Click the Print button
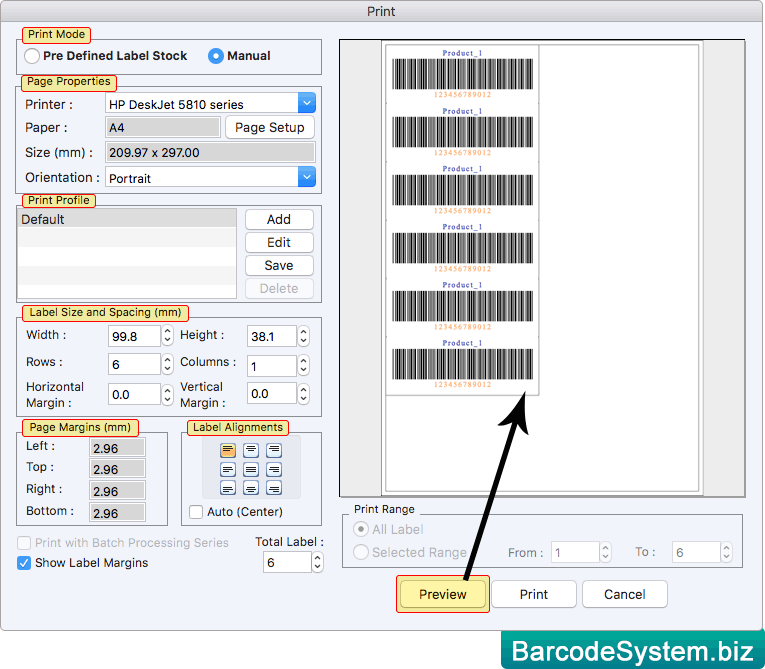This screenshot has width=765, height=669. tap(534, 594)
